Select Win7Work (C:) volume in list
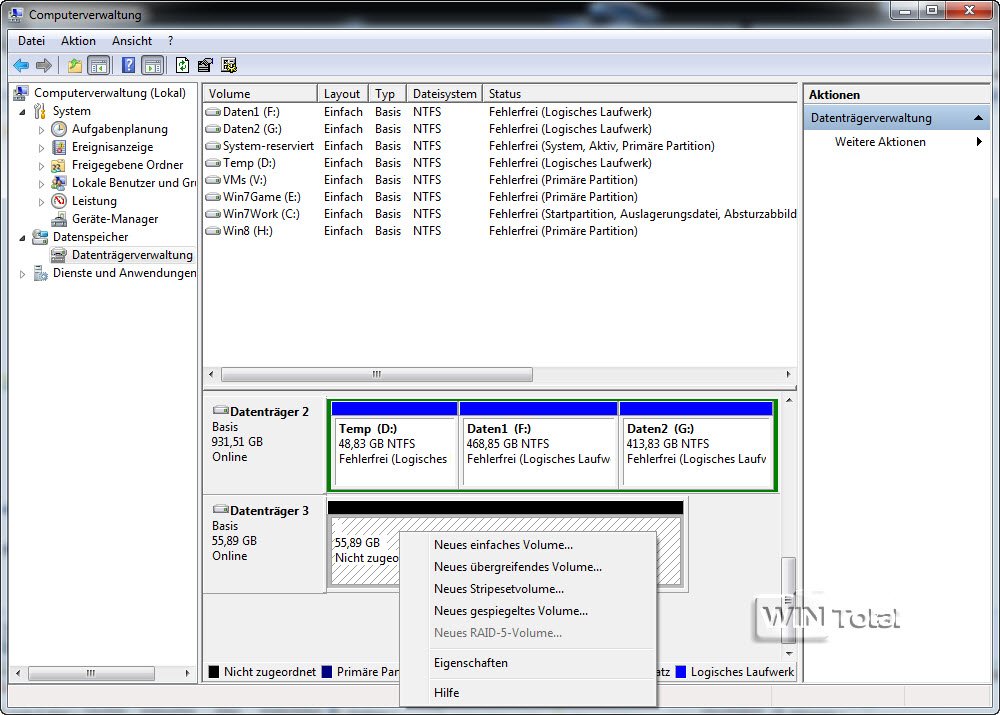This screenshot has width=1000, height=715. pos(260,214)
